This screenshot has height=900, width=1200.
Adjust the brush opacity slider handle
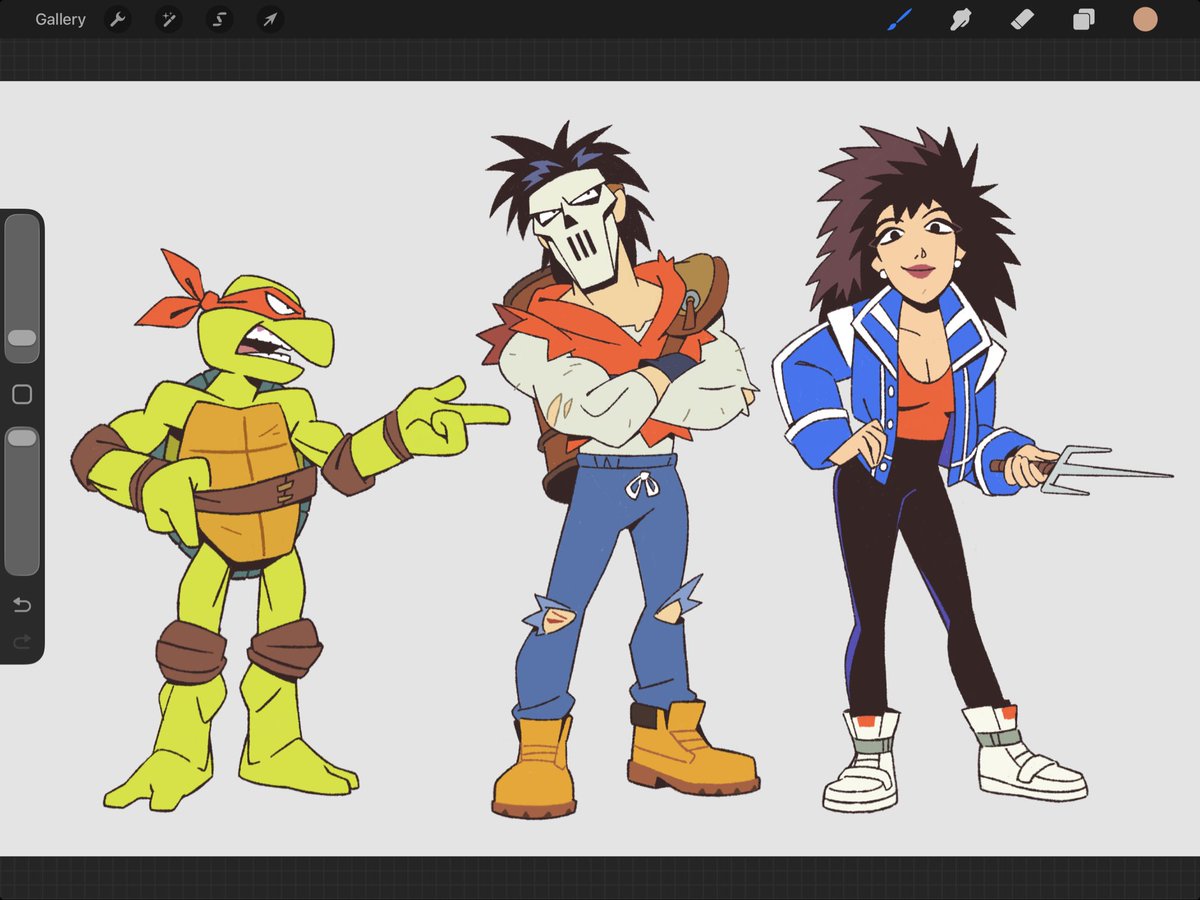tap(22, 438)
